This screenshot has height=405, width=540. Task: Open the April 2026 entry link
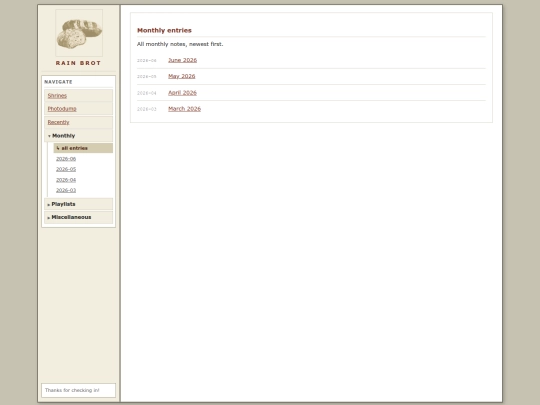tap(182, 93)
